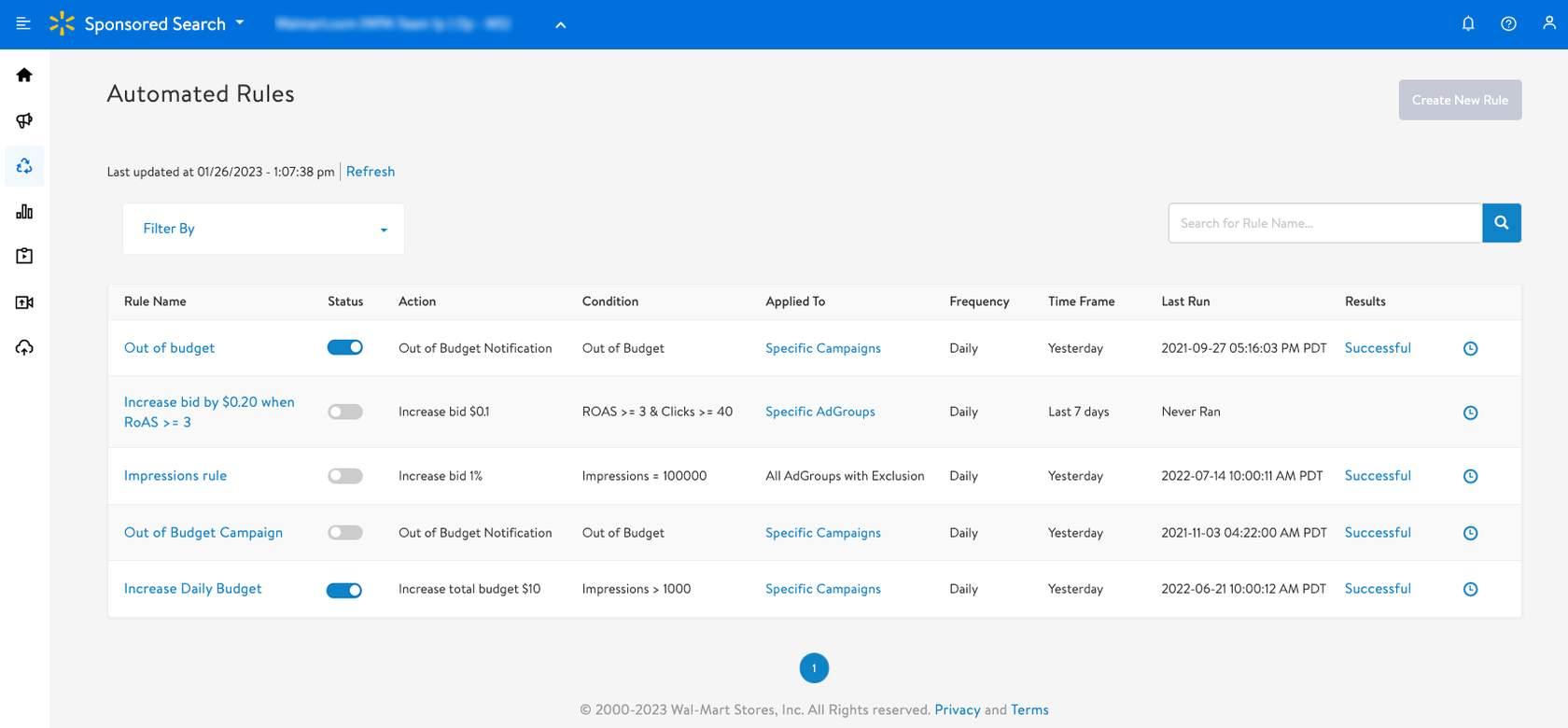Open the hamburger menu in top bar
This screenshot has width=1568, height=728.
point(23,24)
